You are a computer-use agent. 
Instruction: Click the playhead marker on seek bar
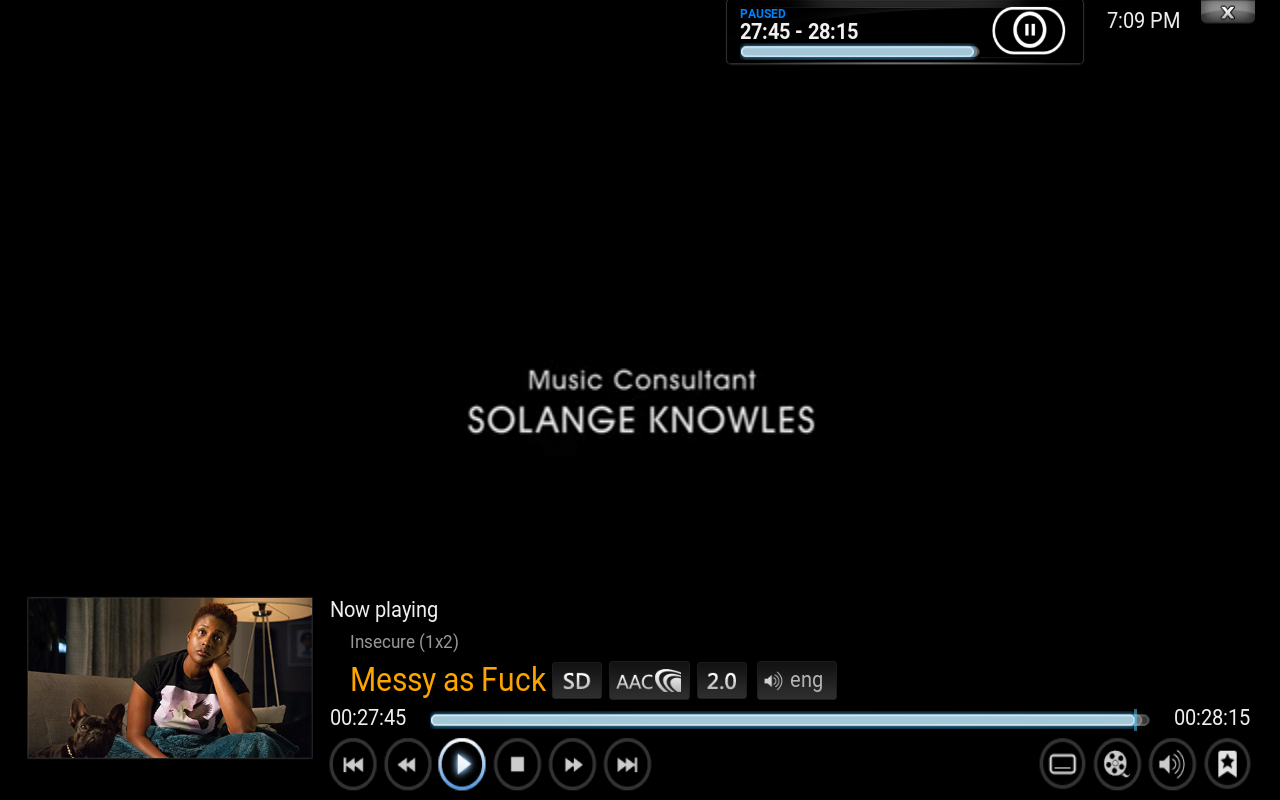[x=1135, y=719]
